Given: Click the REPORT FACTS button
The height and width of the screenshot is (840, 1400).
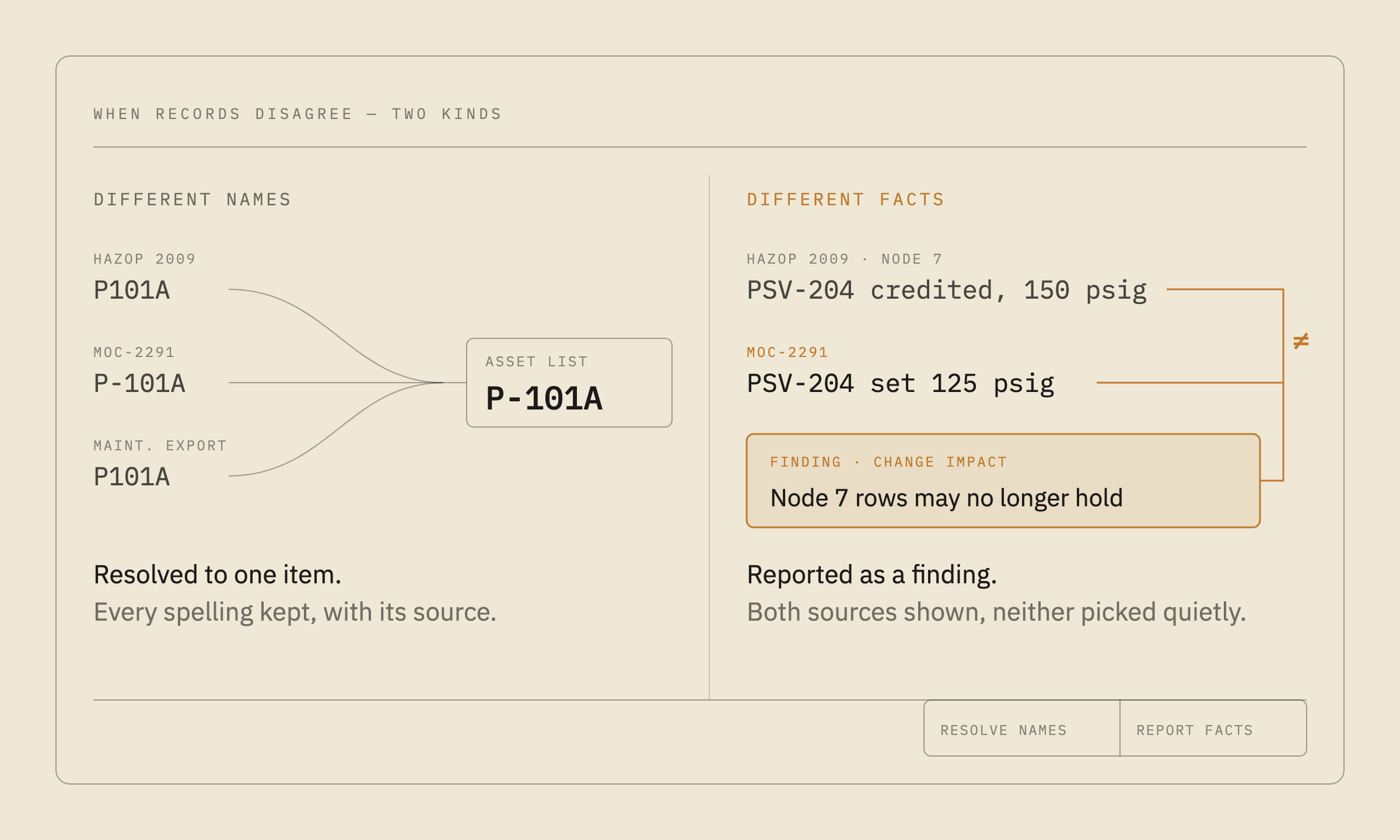Looking at the screenshot, I should click(x=1213, y=729).
